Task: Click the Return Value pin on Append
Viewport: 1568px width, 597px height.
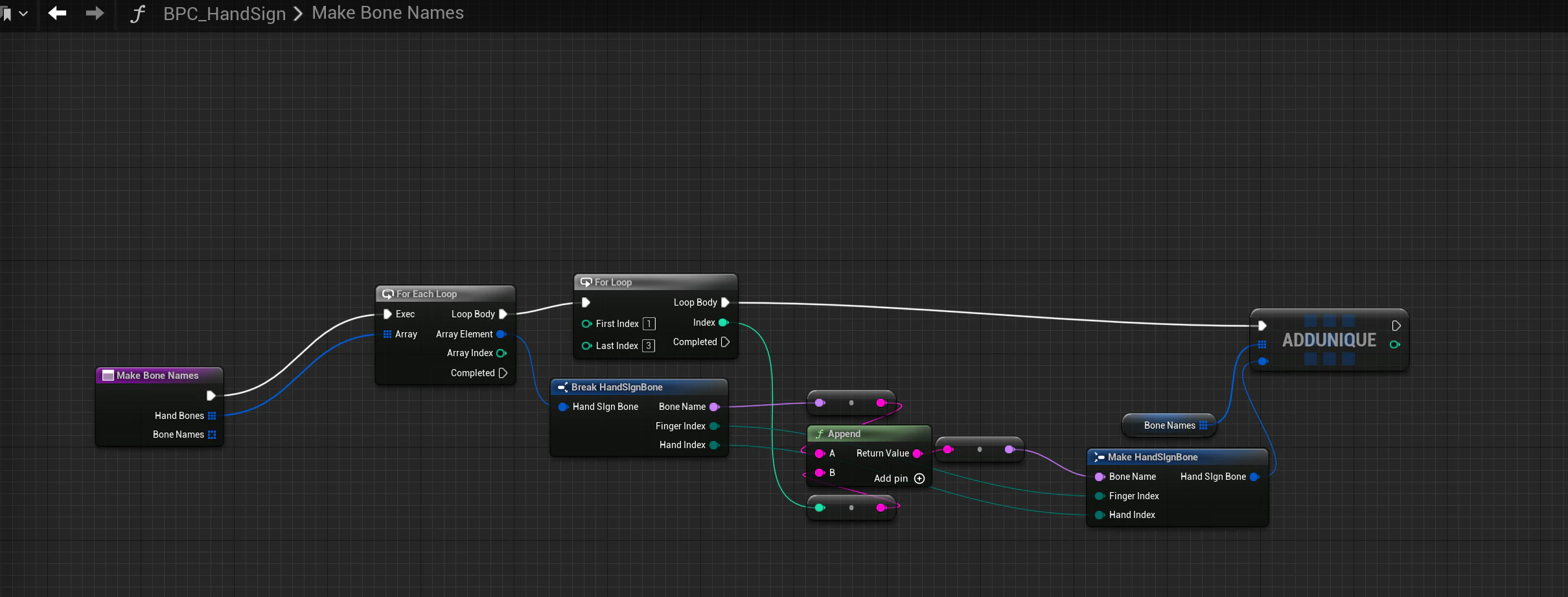Action: pos(917,453)
